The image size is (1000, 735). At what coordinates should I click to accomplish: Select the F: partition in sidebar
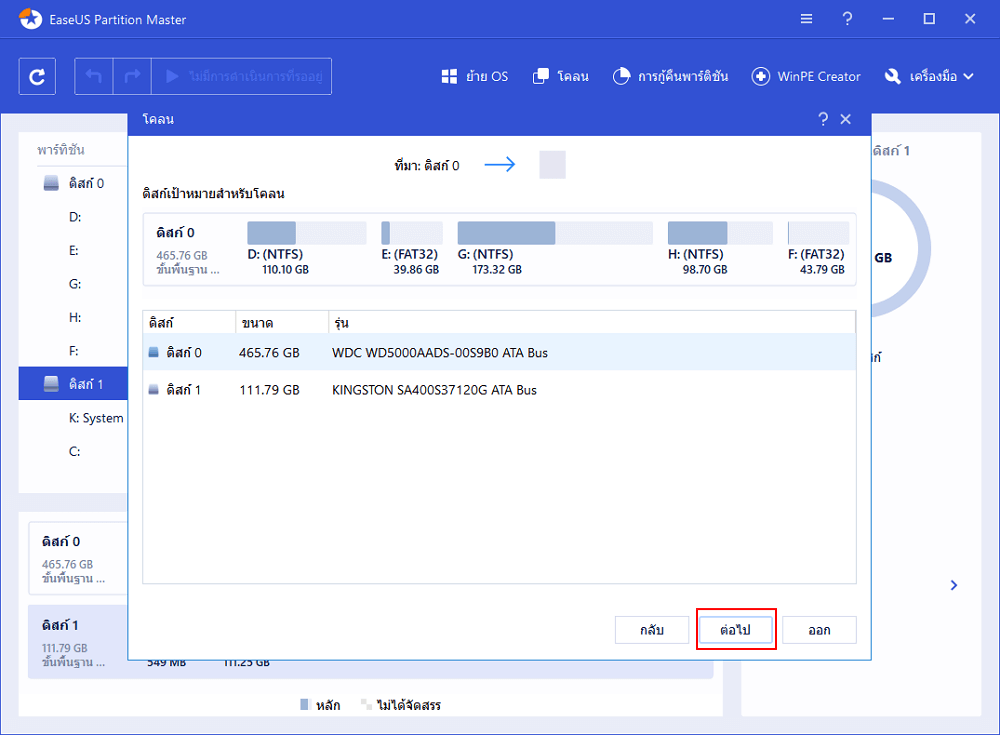click(74, 351)
